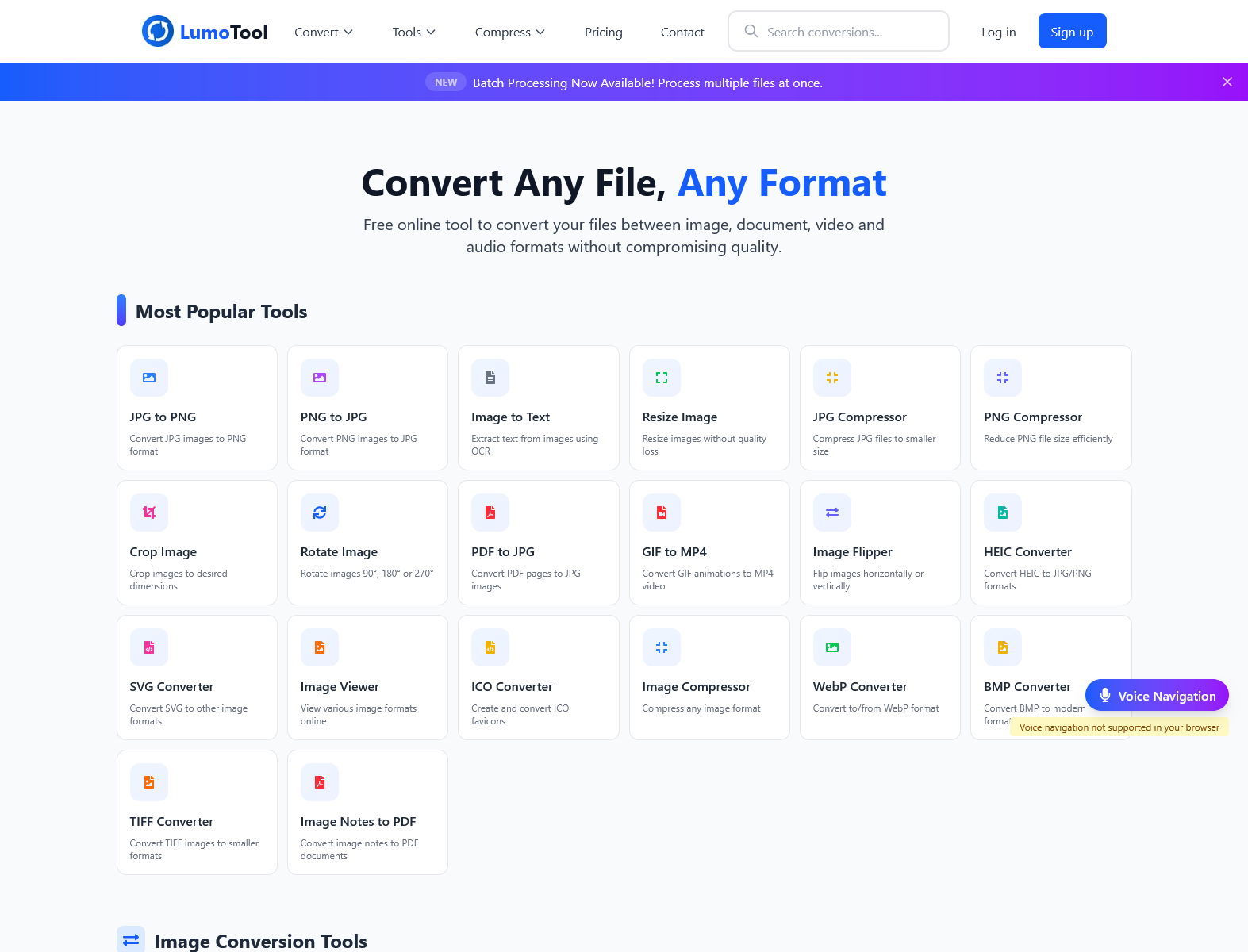Select the ICO Converter icon
Screen dimensions: 1248x952
click(x=490, y=647)
